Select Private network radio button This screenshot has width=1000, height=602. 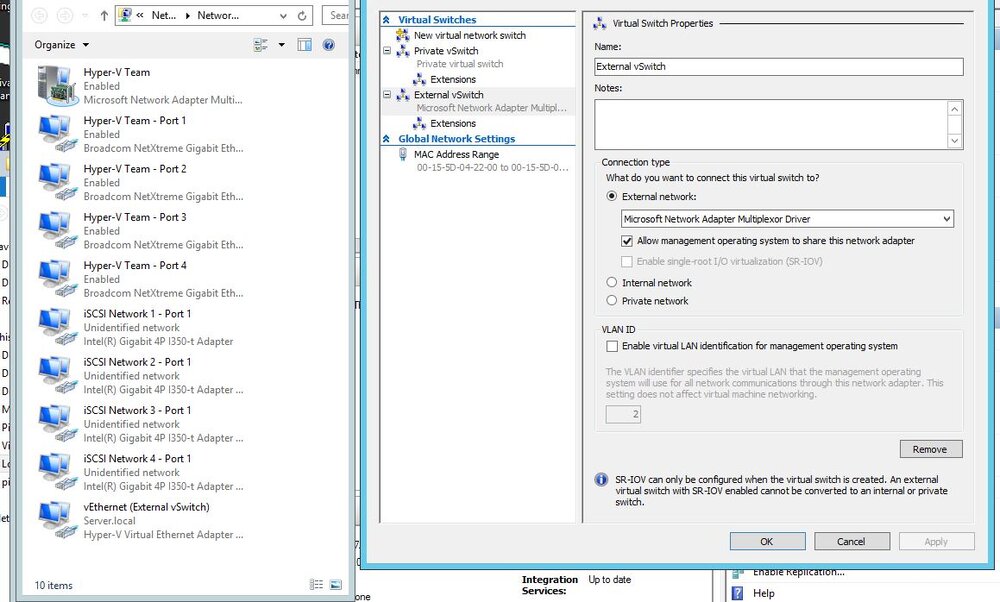(612, 300)
